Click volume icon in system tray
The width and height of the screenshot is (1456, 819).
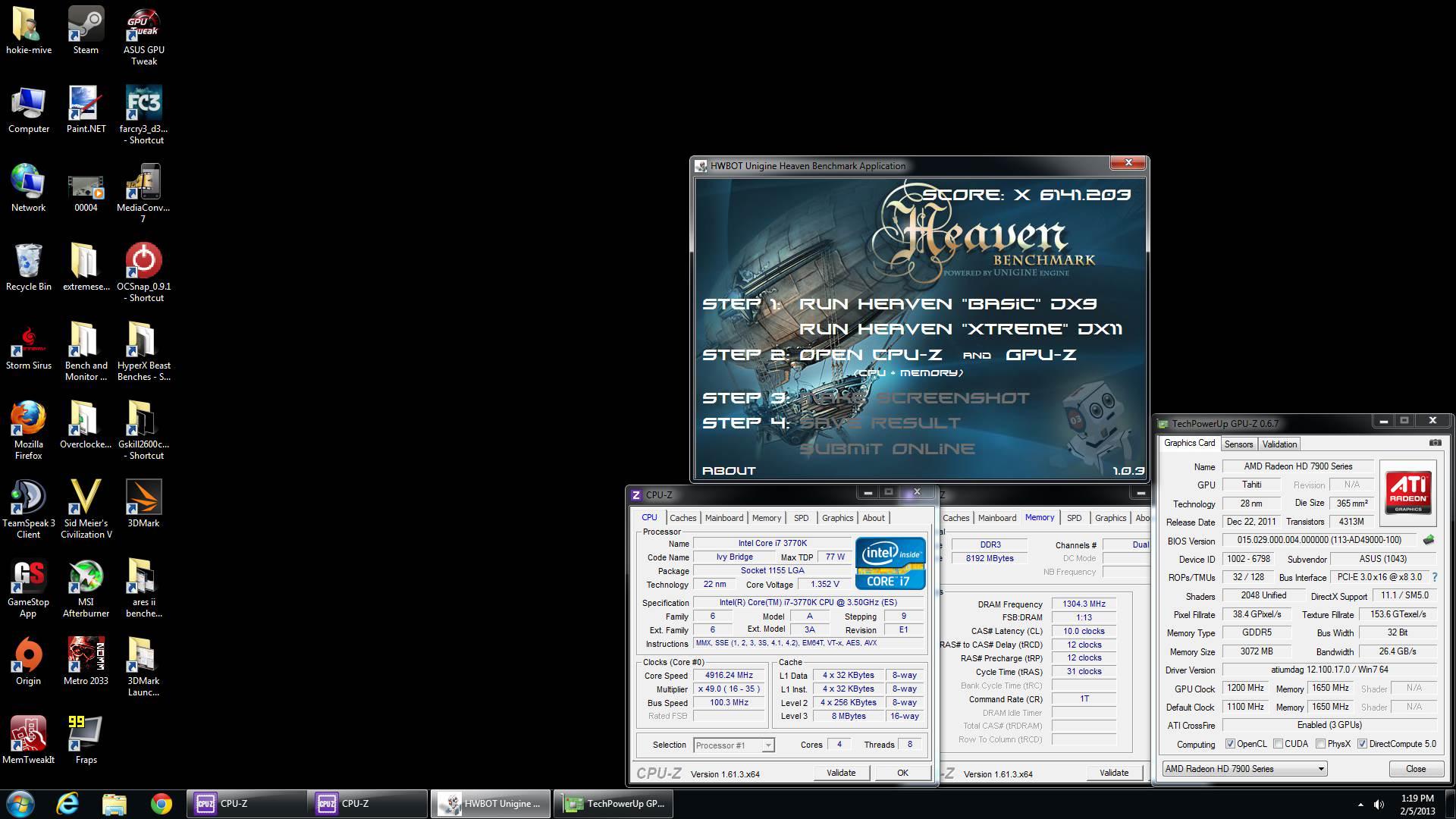click(1379, 805)
